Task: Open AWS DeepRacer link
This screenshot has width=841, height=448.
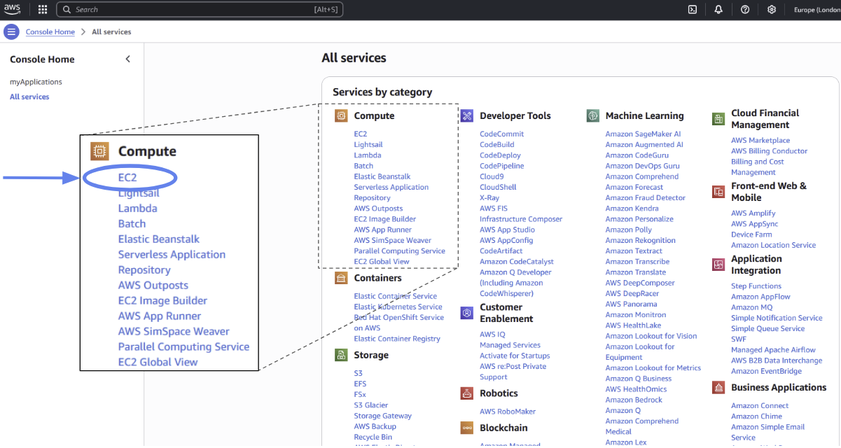Action: click(632, 293)
